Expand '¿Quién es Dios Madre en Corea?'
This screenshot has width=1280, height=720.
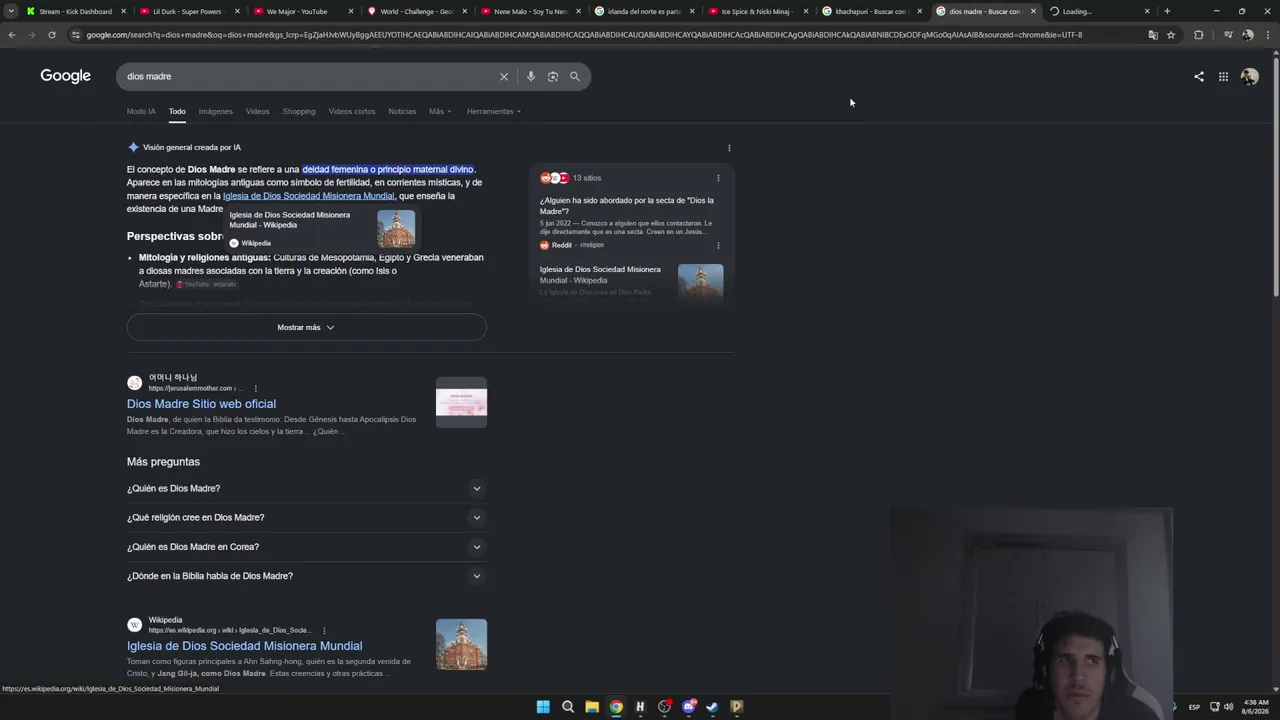pos(306,547)
